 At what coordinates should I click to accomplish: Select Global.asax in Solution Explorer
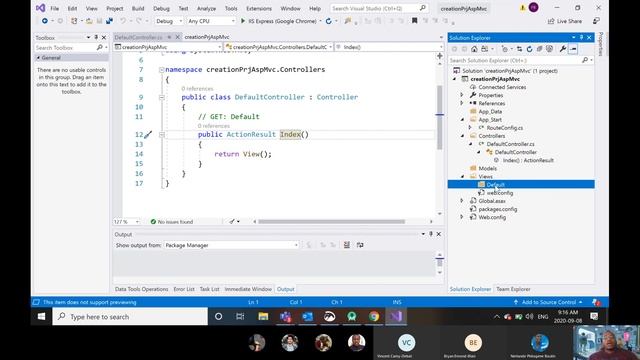pos(492,201)
